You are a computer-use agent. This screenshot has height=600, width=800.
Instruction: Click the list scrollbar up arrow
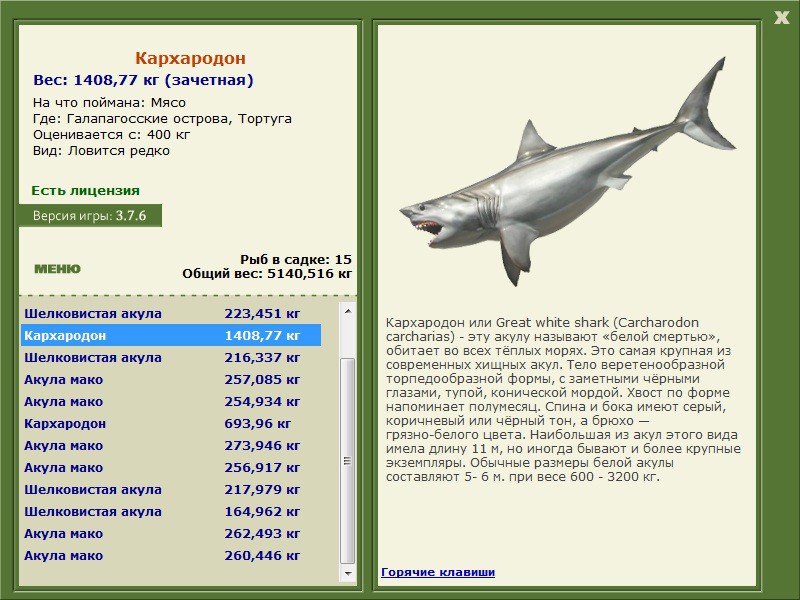coord(348,311)
